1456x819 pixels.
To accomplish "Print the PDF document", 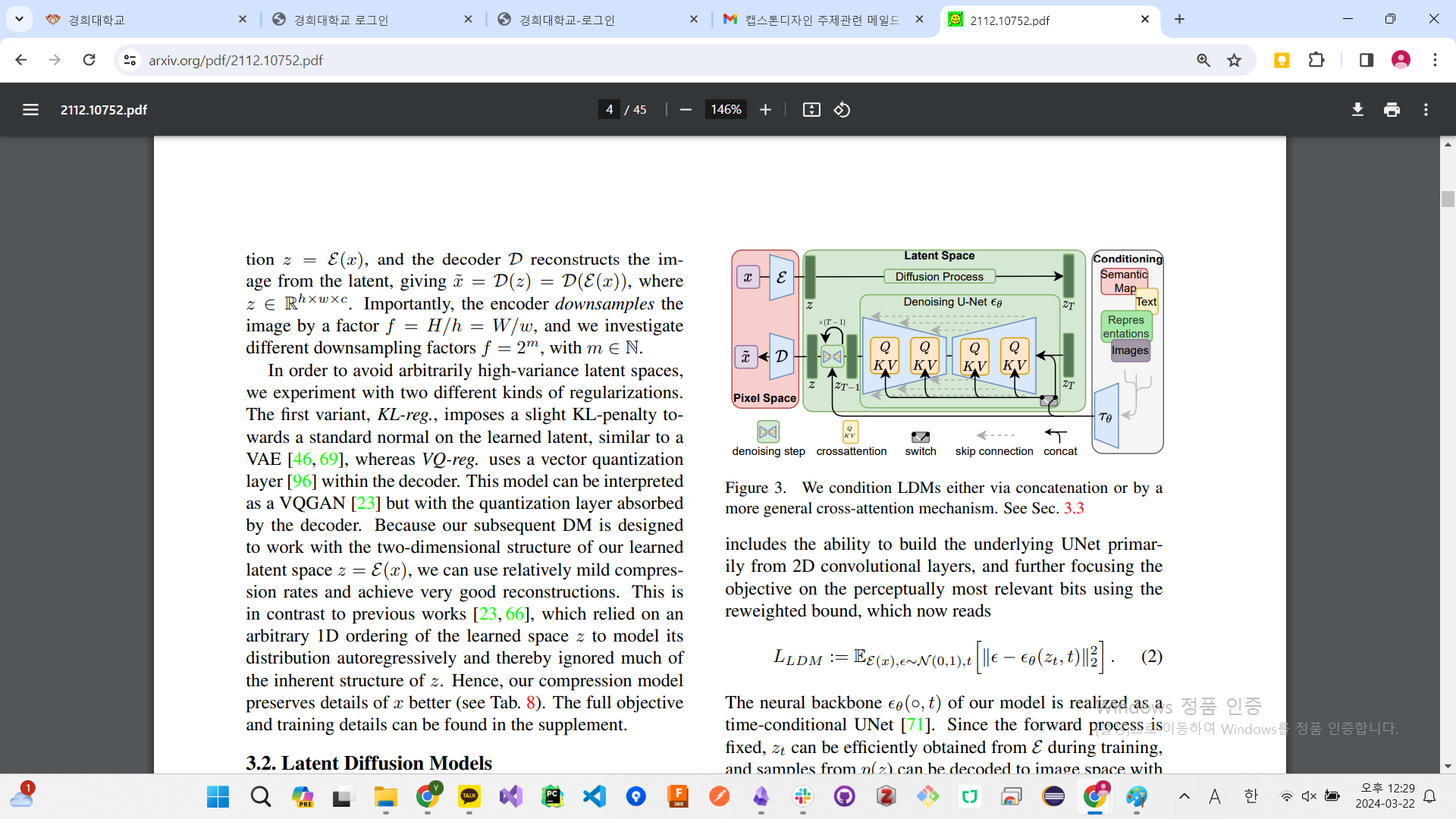I will click(x=1392, y=110).
